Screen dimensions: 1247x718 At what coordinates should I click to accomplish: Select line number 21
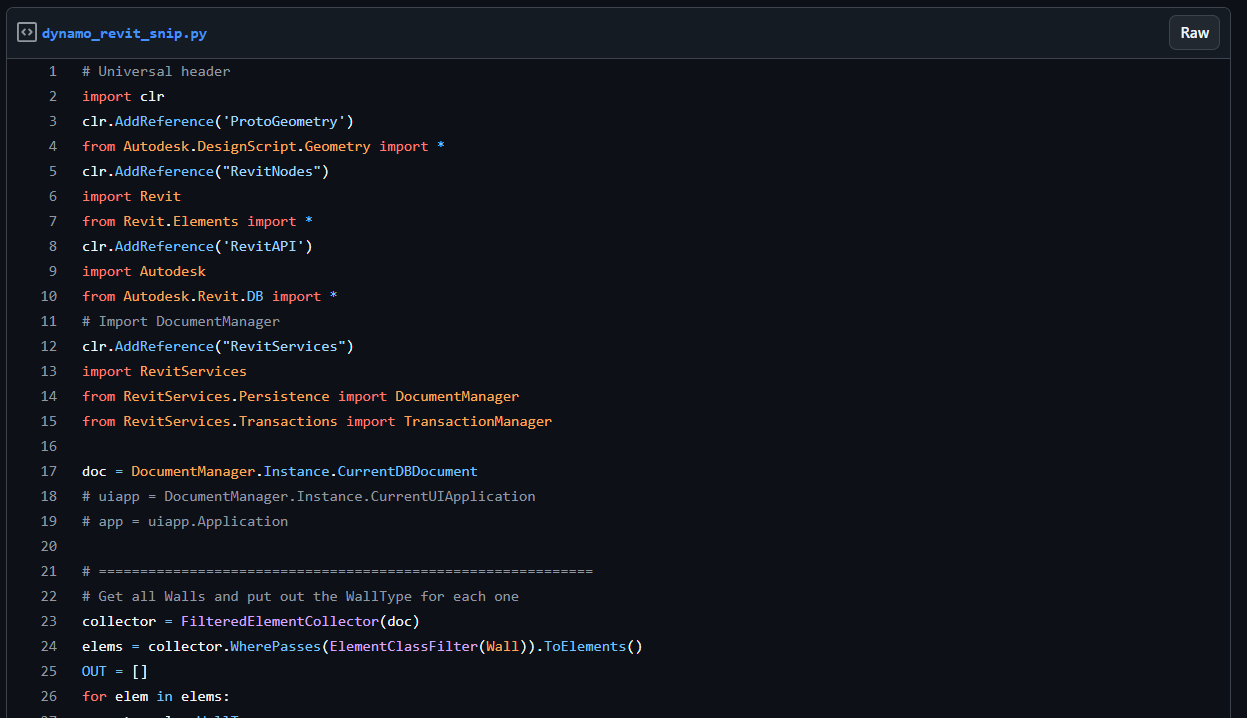(x=49, y=571)
